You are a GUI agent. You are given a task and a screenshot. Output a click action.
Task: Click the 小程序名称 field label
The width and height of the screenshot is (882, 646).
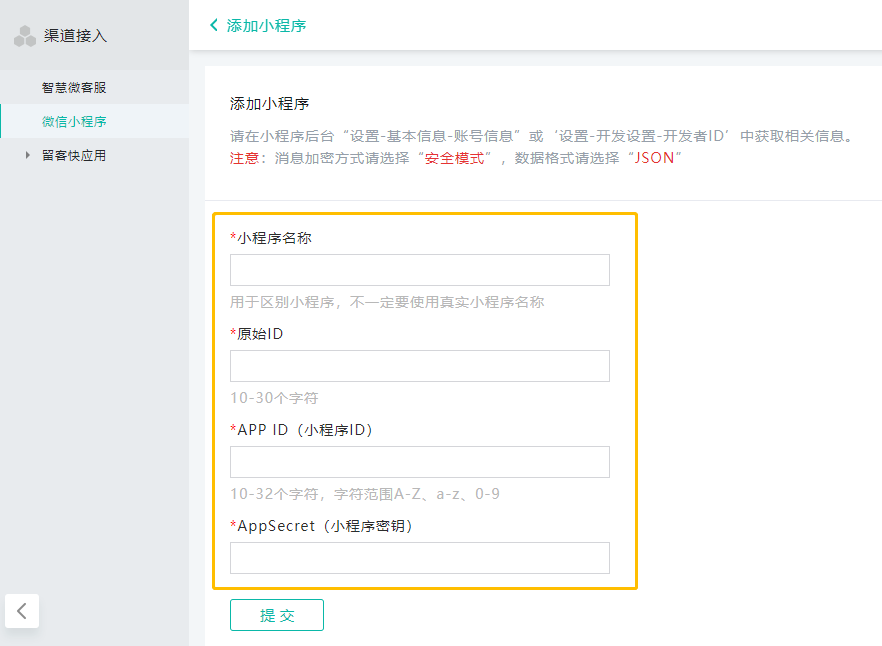[x=274, y=238]
